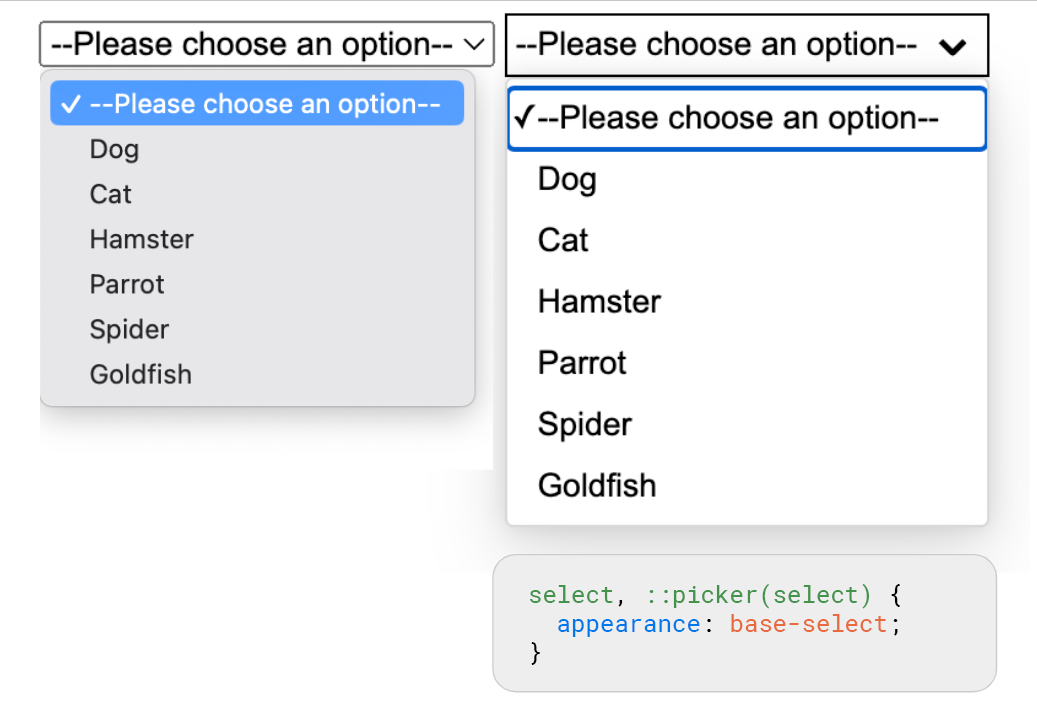This screenshot has width=1037, height=708.
Task: Pick Dog in the right picker
Action: pos(567,179)
